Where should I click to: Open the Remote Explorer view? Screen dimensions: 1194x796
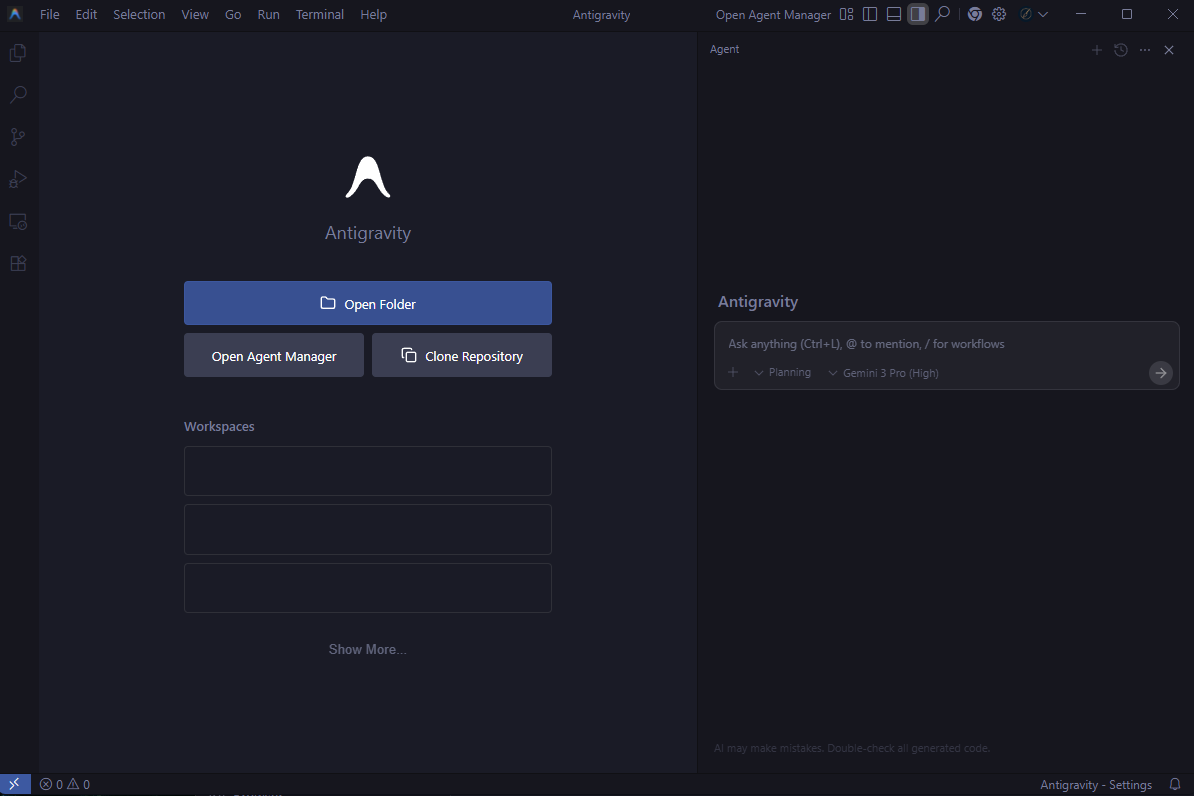tap(18, 222)
